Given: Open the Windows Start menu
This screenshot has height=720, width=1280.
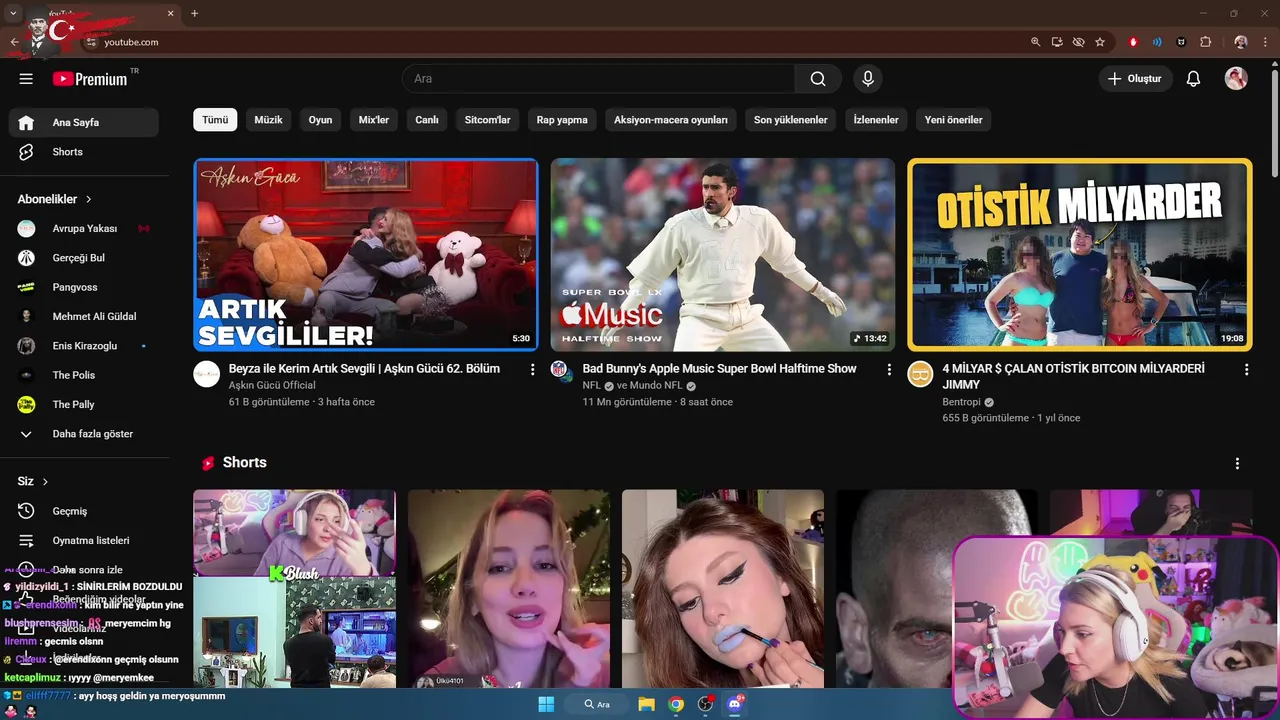Looking at the screenshot, I should pos(546,704).
